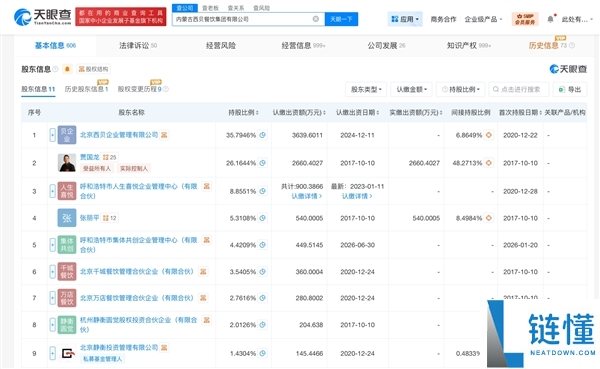600x369 pixels.
Task: Switch to the 公司发展 tab
Action: [386, 46]
